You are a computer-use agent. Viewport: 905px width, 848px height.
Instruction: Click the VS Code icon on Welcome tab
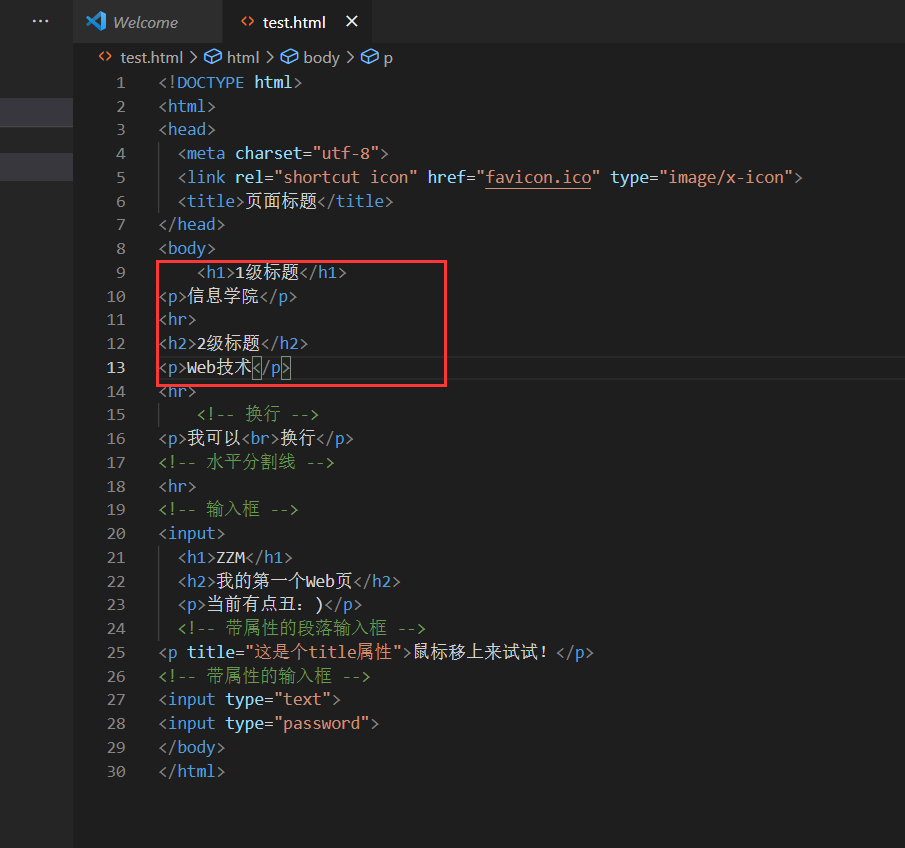[96, 21]
